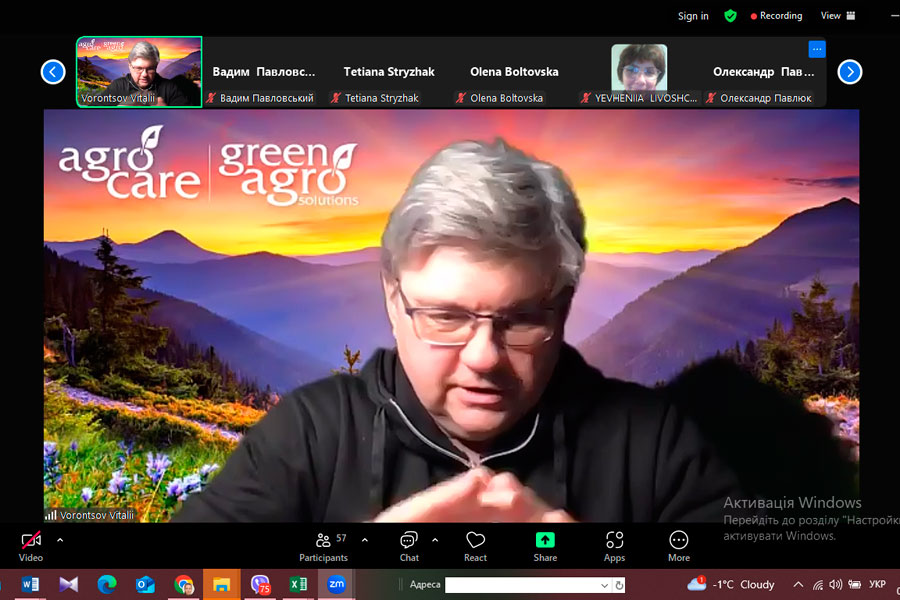
Task: Open the View layout menu
Action: (x=837, y=16)
